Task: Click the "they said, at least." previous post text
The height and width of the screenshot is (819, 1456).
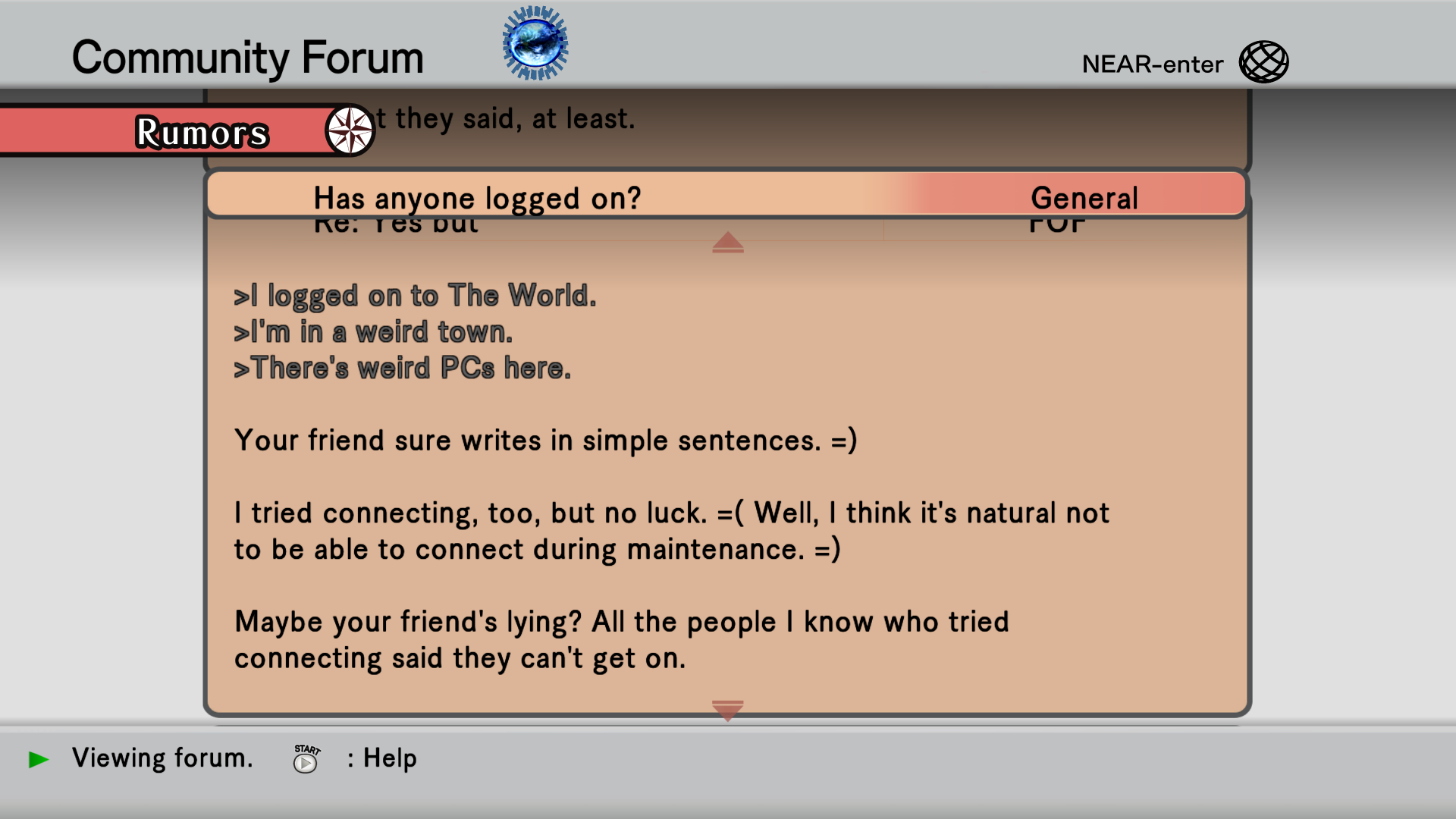Action: pyautogui.click(x=506, y=119)
